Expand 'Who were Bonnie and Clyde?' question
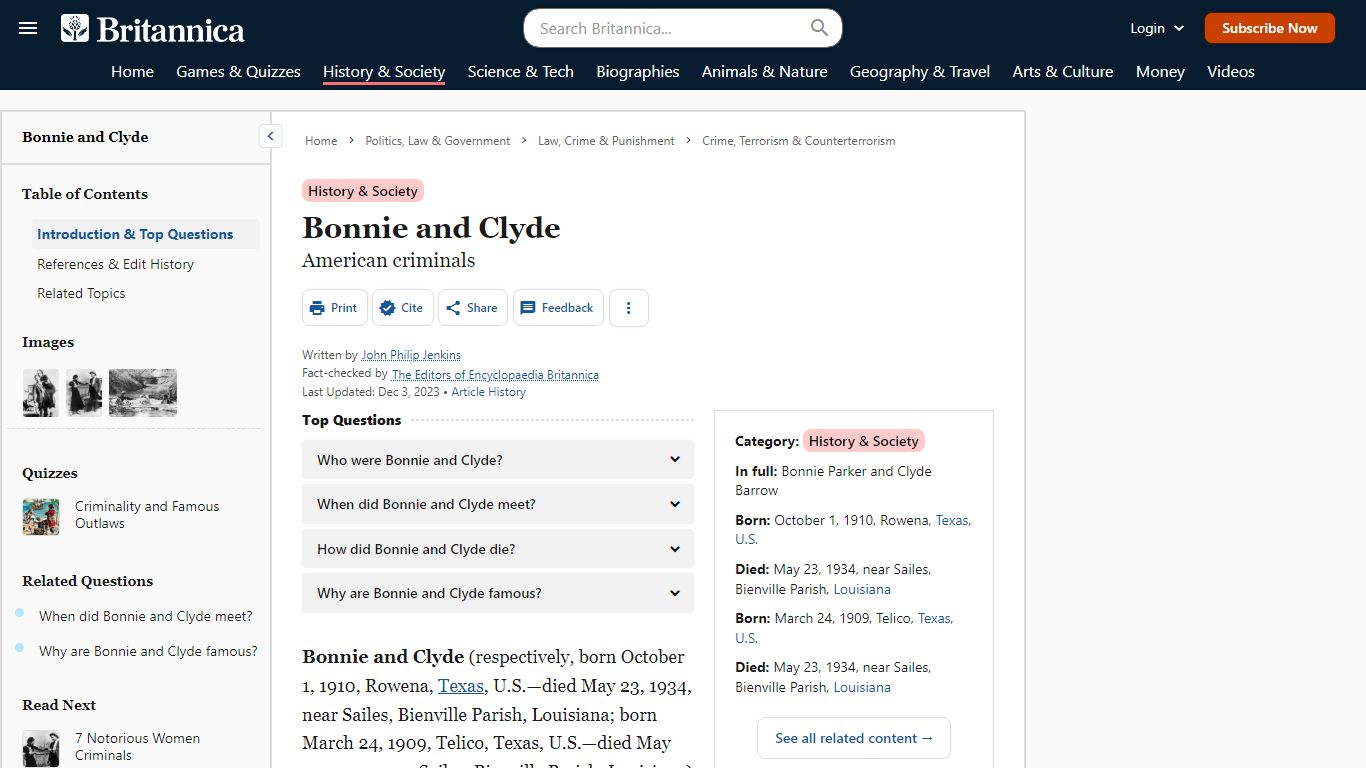 click(498, 460)
